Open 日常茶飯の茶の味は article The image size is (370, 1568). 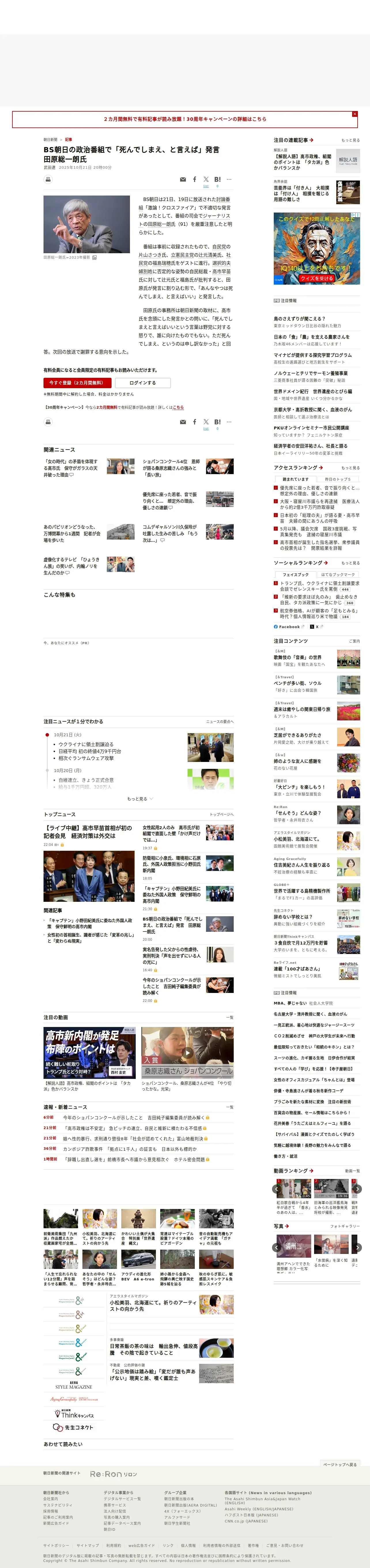click(153, 1349)
